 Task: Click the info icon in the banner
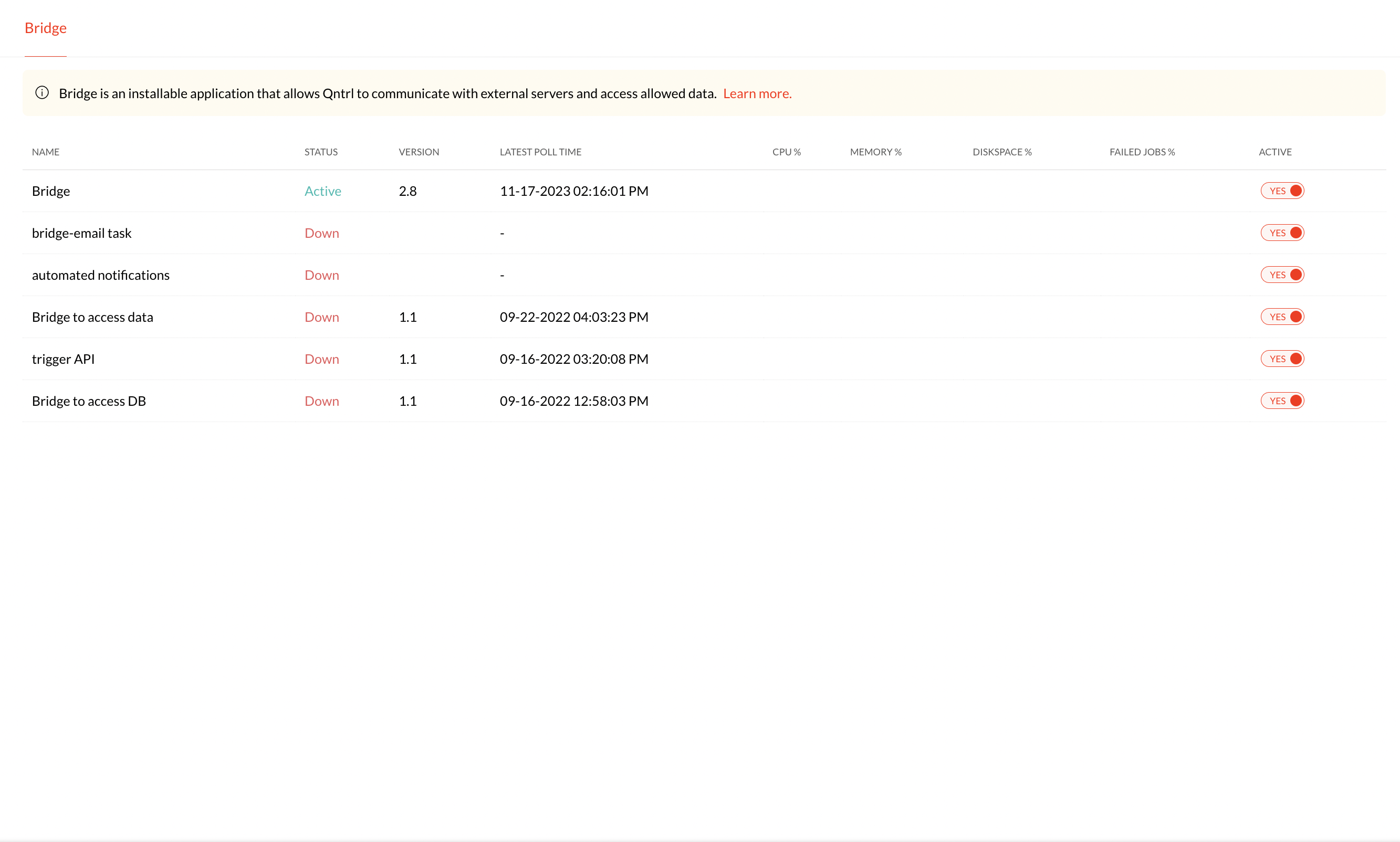coord(42,93)
